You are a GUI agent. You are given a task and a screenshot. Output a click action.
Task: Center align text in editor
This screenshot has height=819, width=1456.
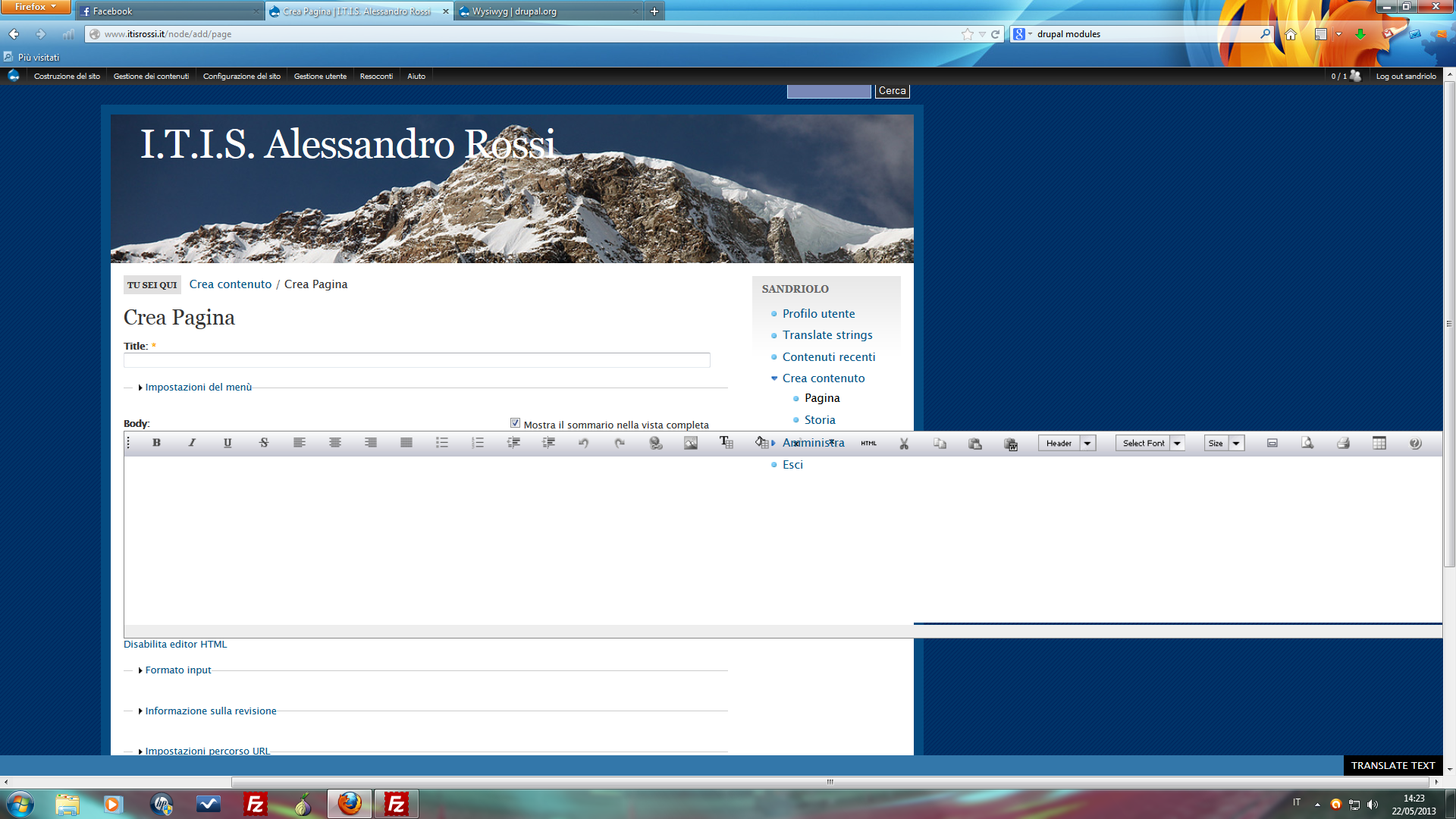pyautogui.click(x=335, y=443)
